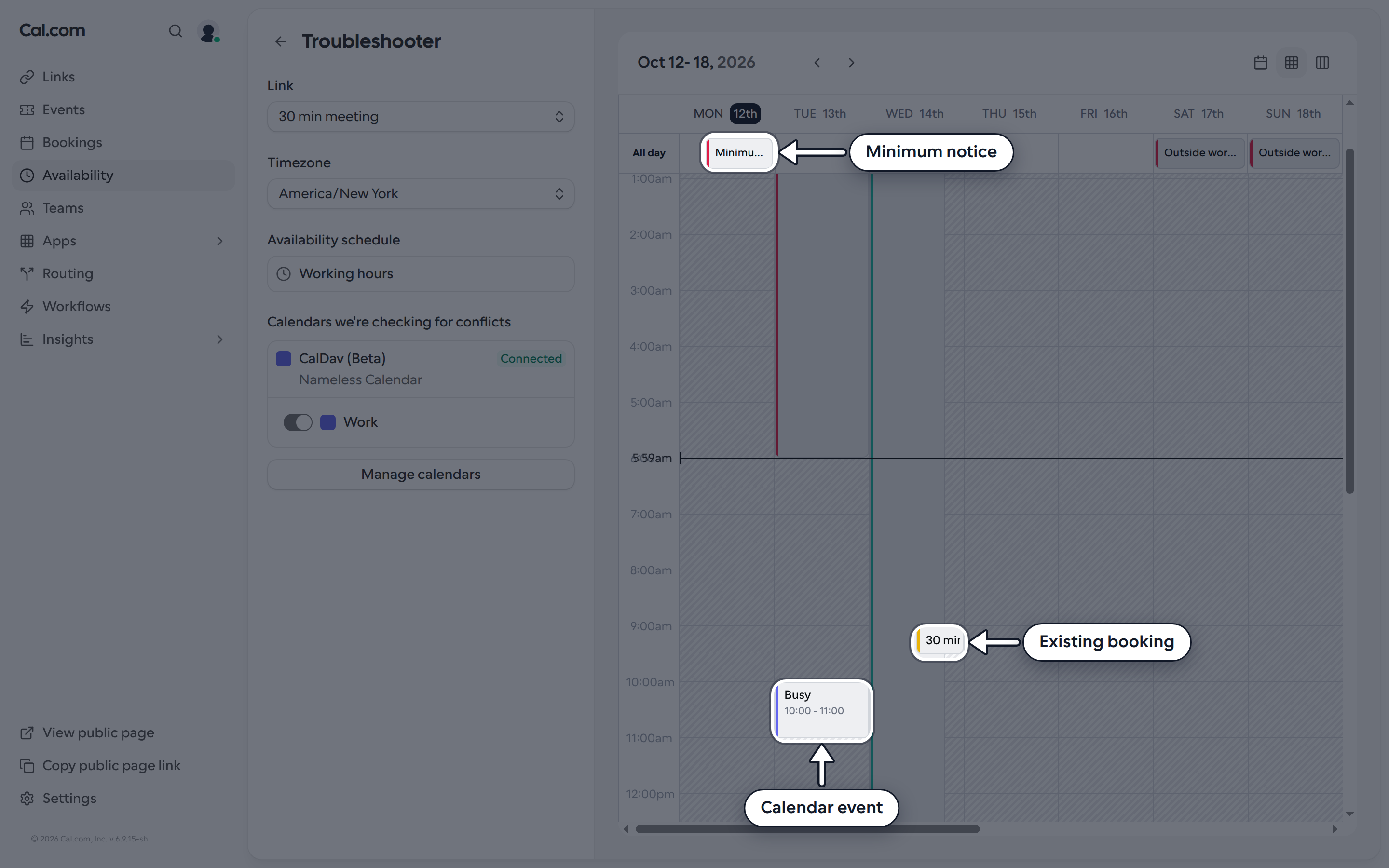
Task: Go back using the Troubleshooter arrow
Action: pyautogui.click(x=281, y=41)
